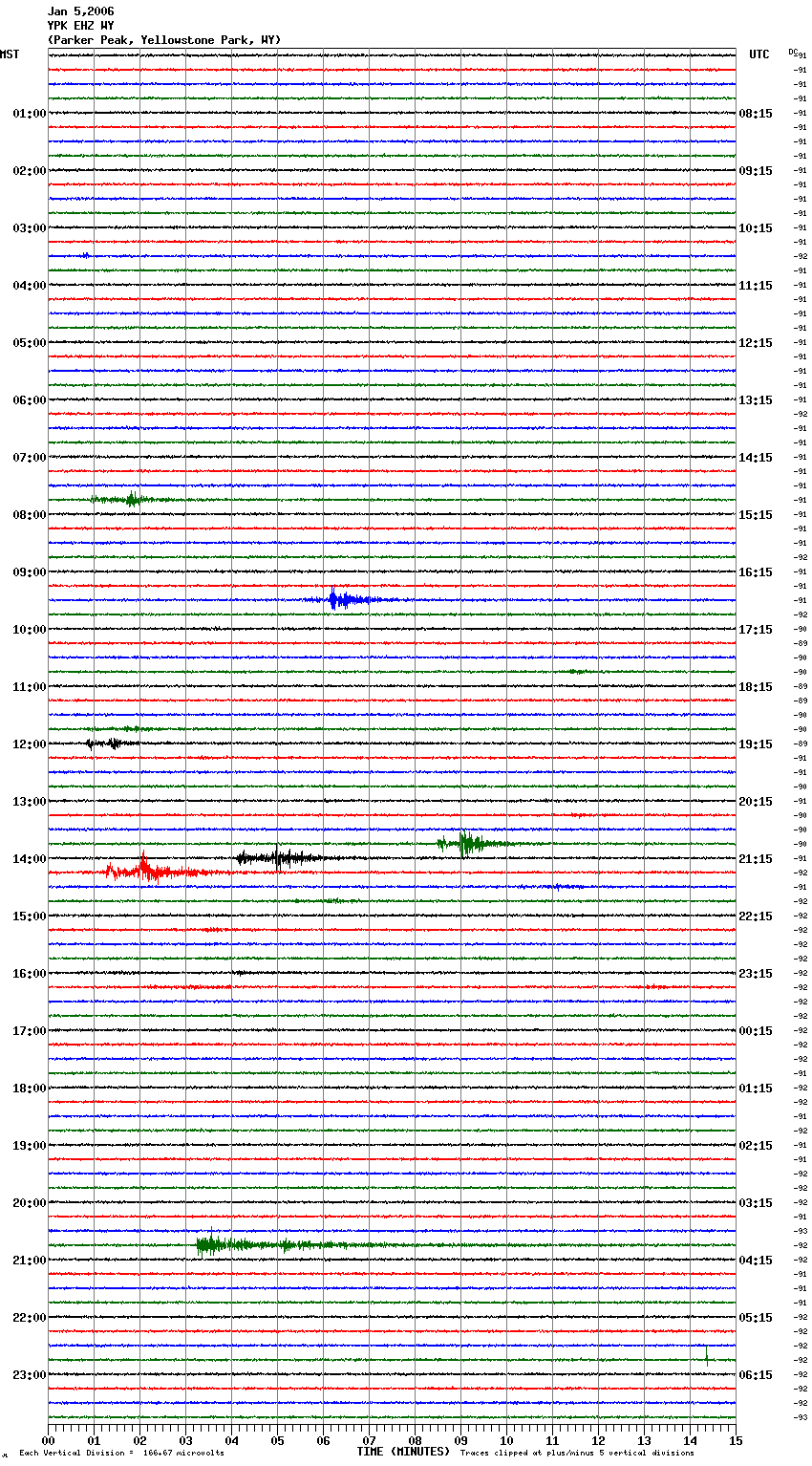Select the 03:00 MST time label

click(29, 228)
